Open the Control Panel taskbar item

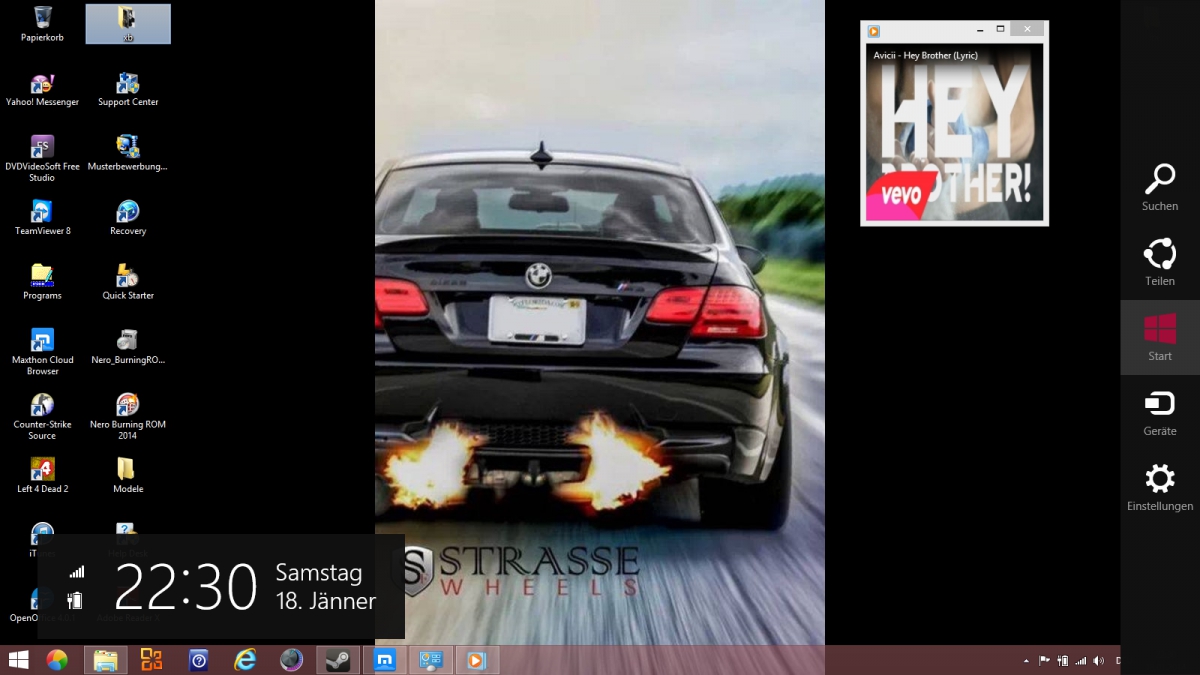pos(431,660)
